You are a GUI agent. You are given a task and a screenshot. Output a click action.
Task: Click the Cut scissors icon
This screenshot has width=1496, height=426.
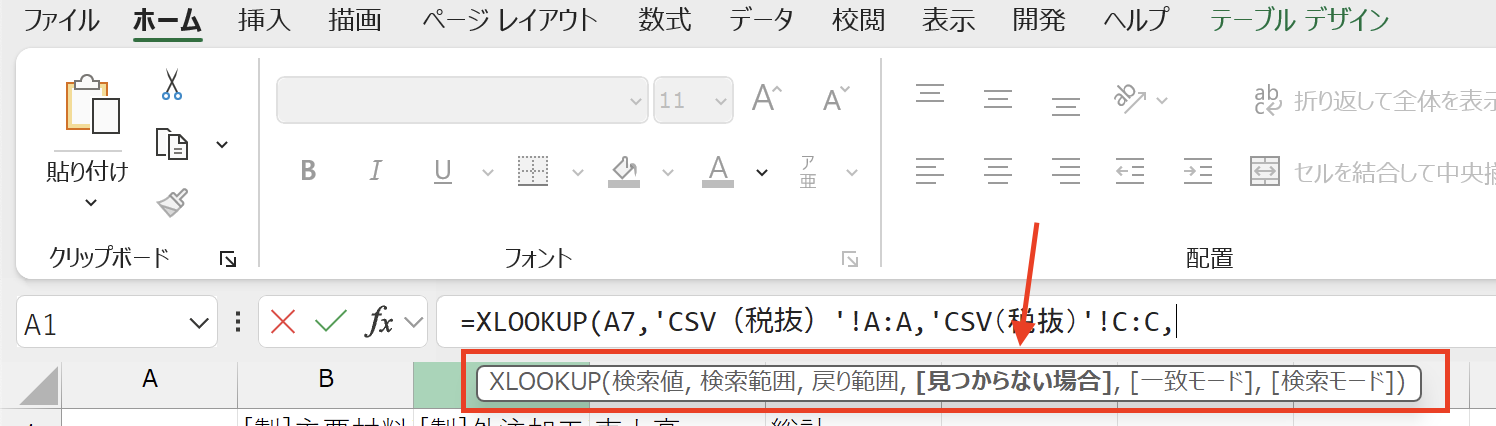pos(172,83)
